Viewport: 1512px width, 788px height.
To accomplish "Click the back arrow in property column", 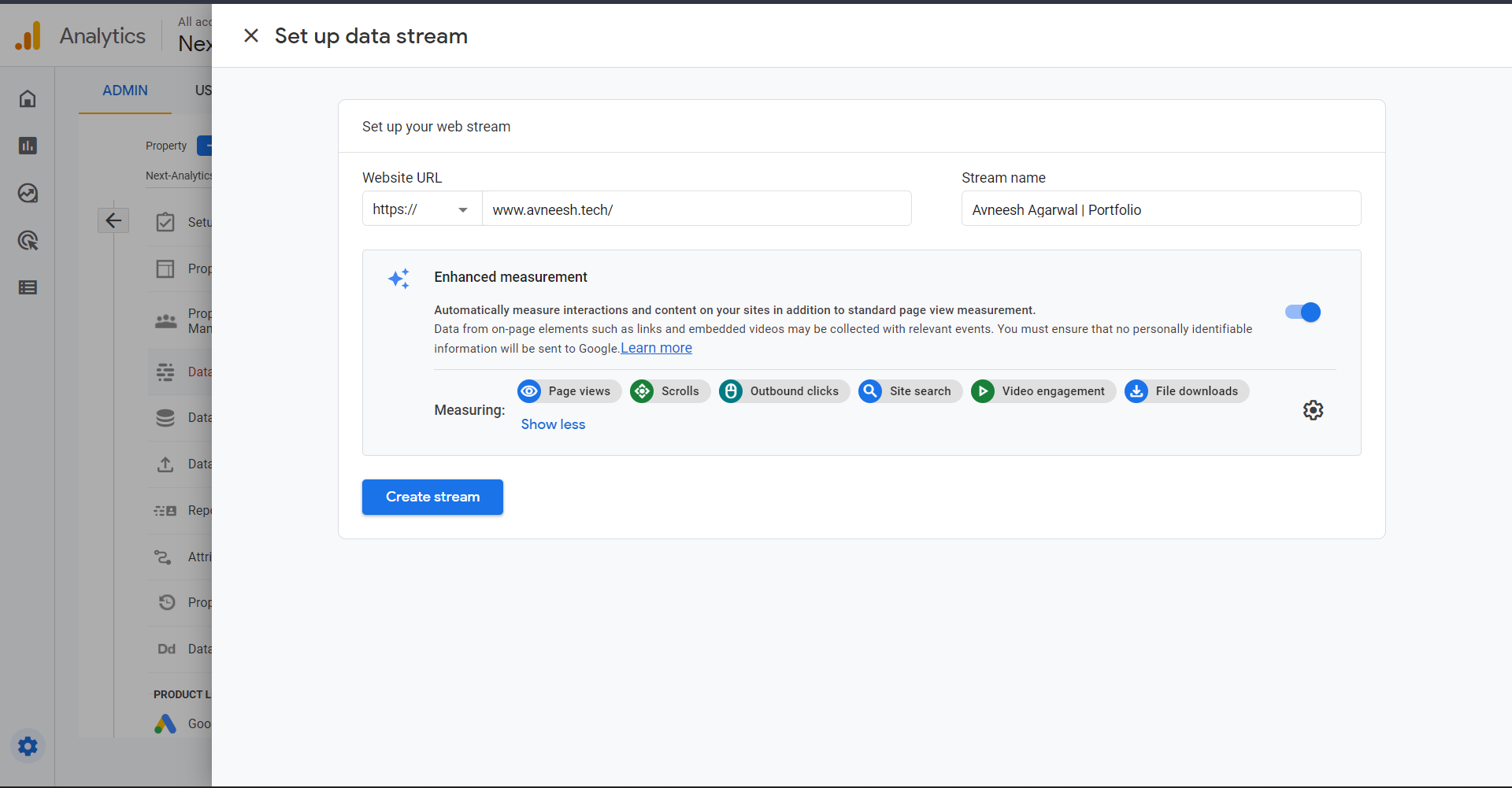I will tap(113, 220).
